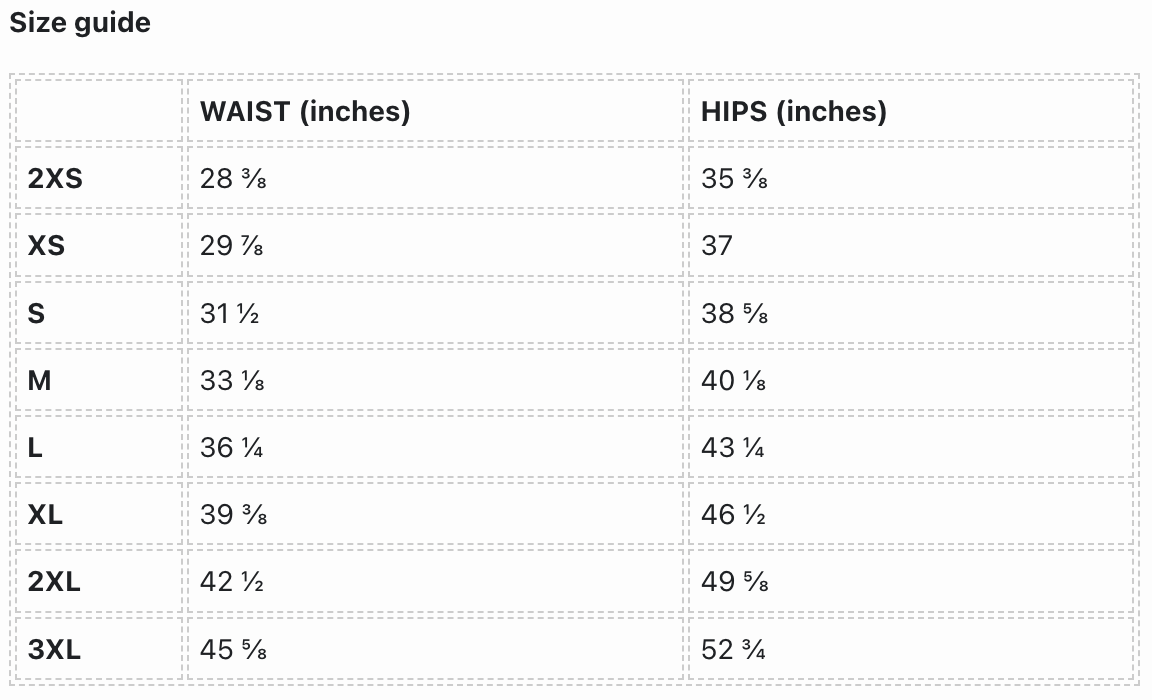Select the M hips value 40 ⅛
This screenshot has width=1152, height=700.
pos(734,381)
